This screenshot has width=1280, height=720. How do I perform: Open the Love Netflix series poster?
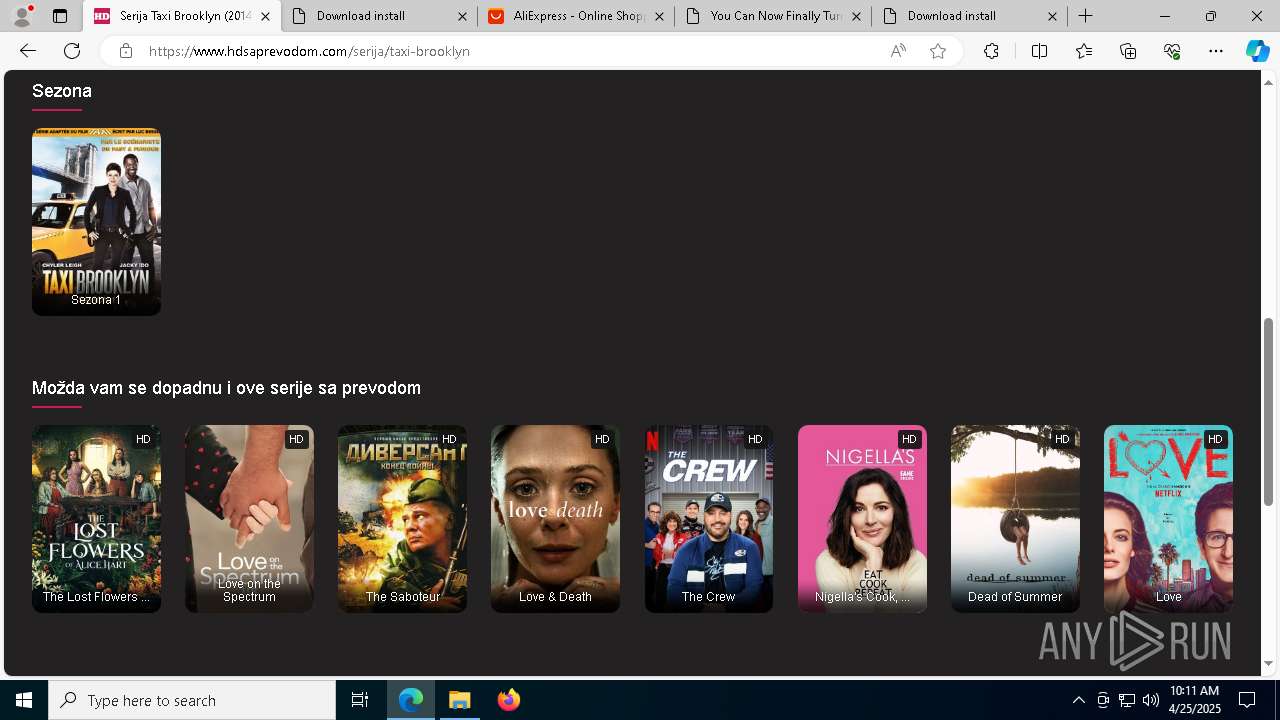tap(1168, 519)
